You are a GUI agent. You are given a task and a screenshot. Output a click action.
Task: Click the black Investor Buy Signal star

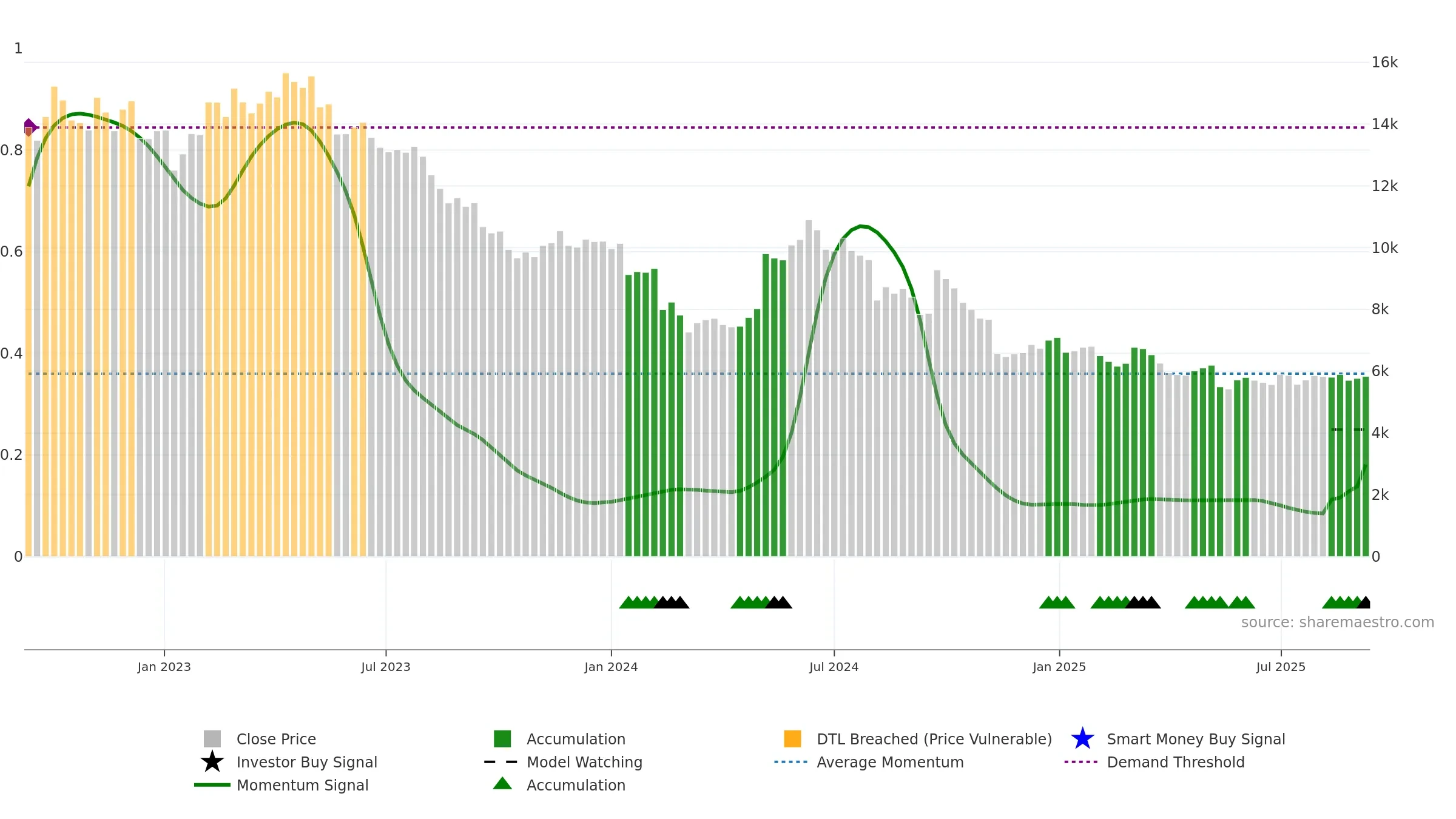pos(212,762)
